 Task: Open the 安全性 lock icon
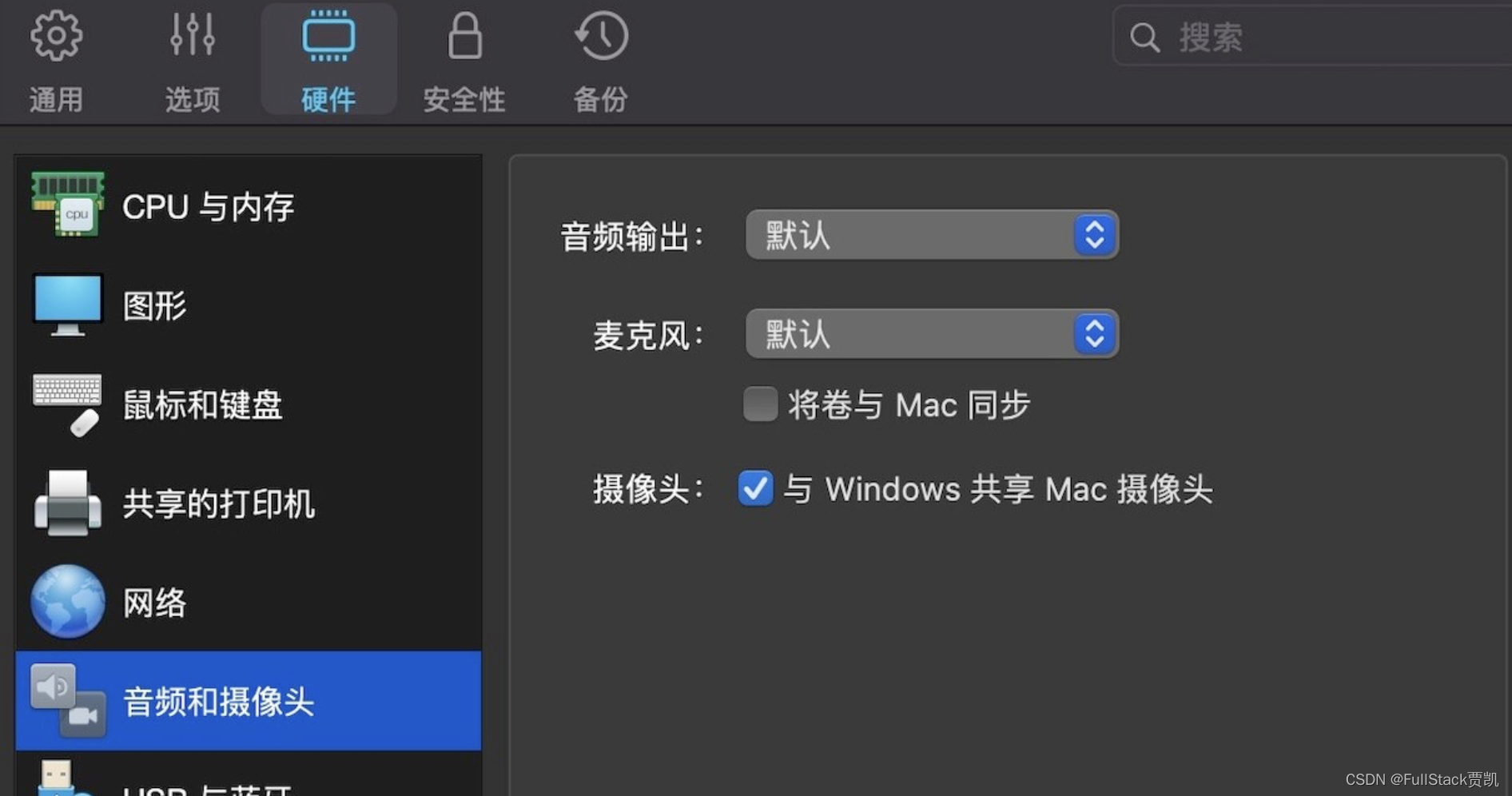coord(464,36)
